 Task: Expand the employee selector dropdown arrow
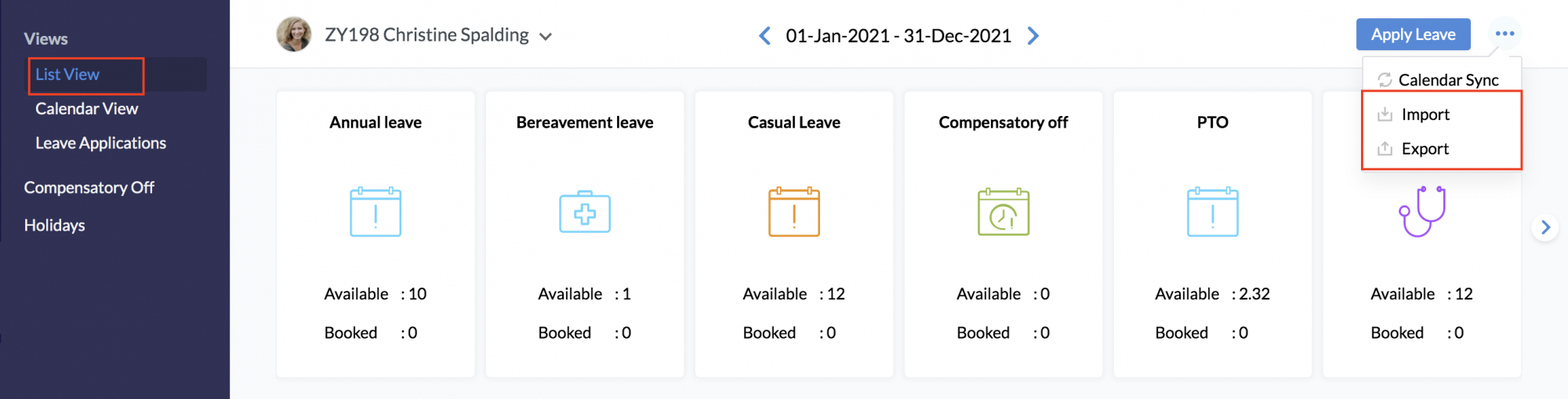click(x=546, y=37)
